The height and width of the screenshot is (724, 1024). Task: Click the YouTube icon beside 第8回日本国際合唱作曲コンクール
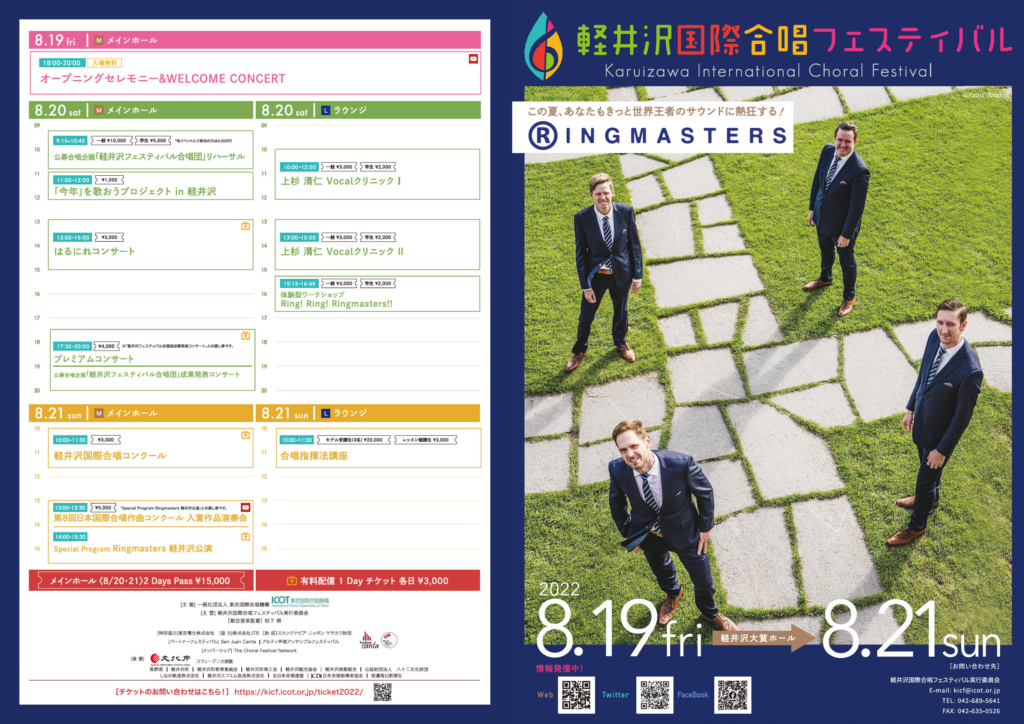click(x=246, y=507)
